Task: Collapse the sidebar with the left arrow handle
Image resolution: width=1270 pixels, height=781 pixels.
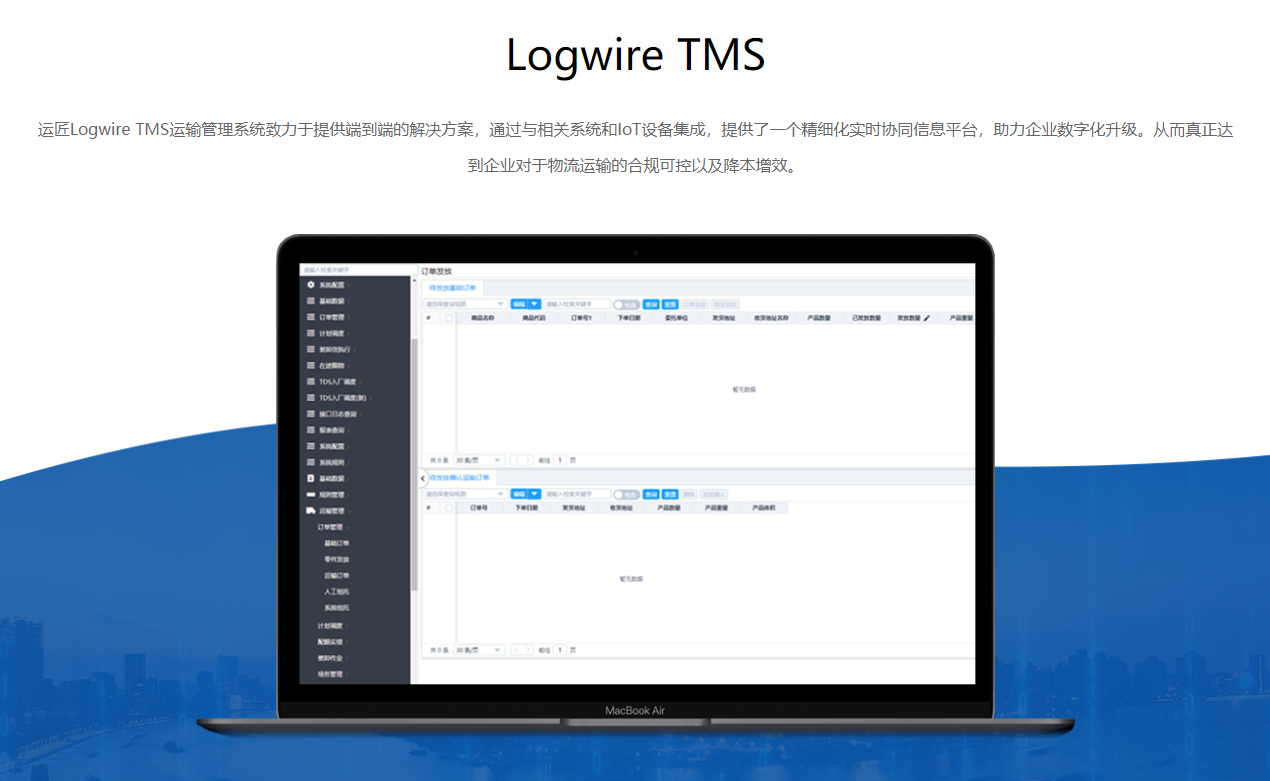Action: coord(422,479)
